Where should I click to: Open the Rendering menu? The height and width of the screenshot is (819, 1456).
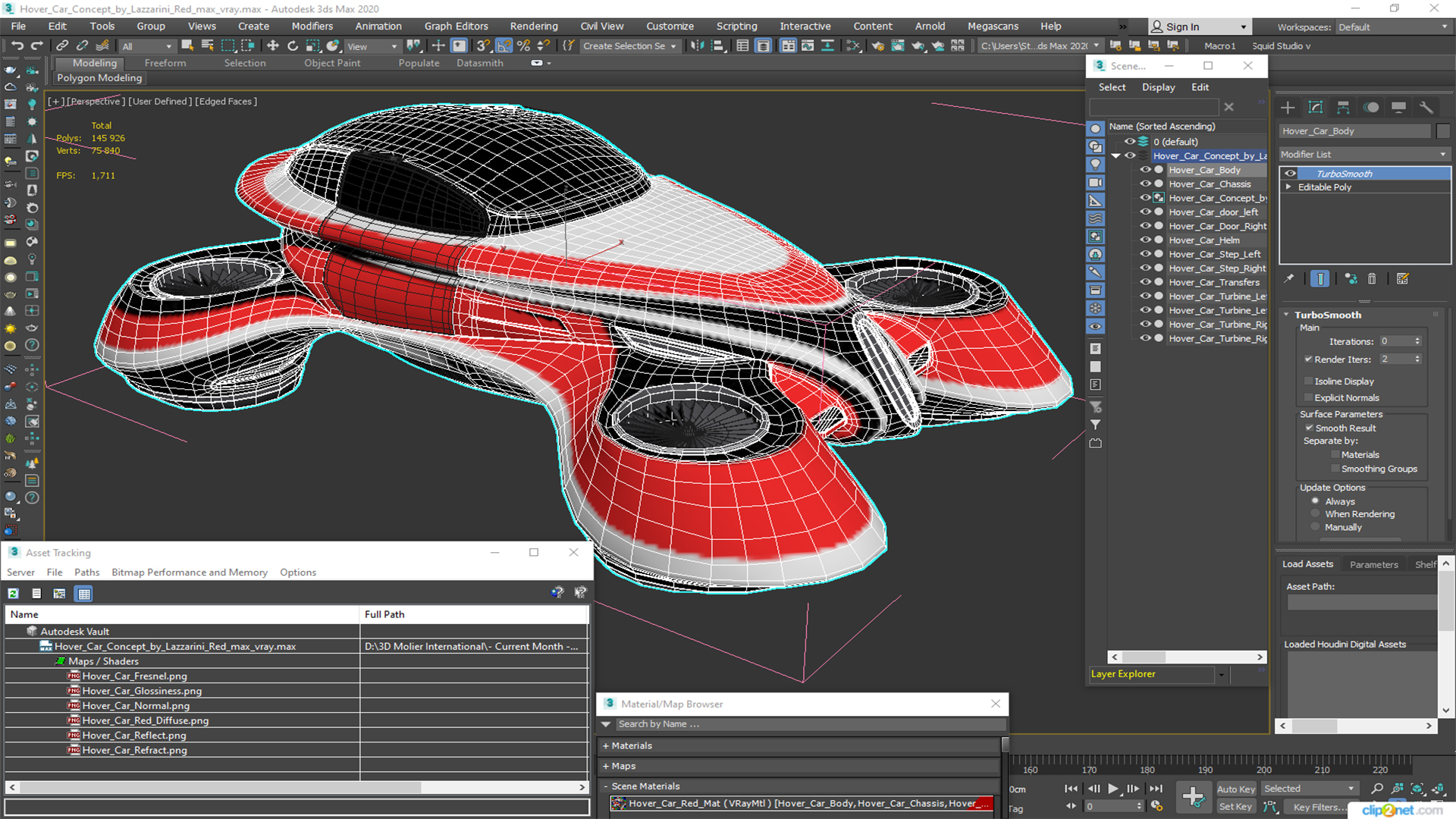[534, 26]
